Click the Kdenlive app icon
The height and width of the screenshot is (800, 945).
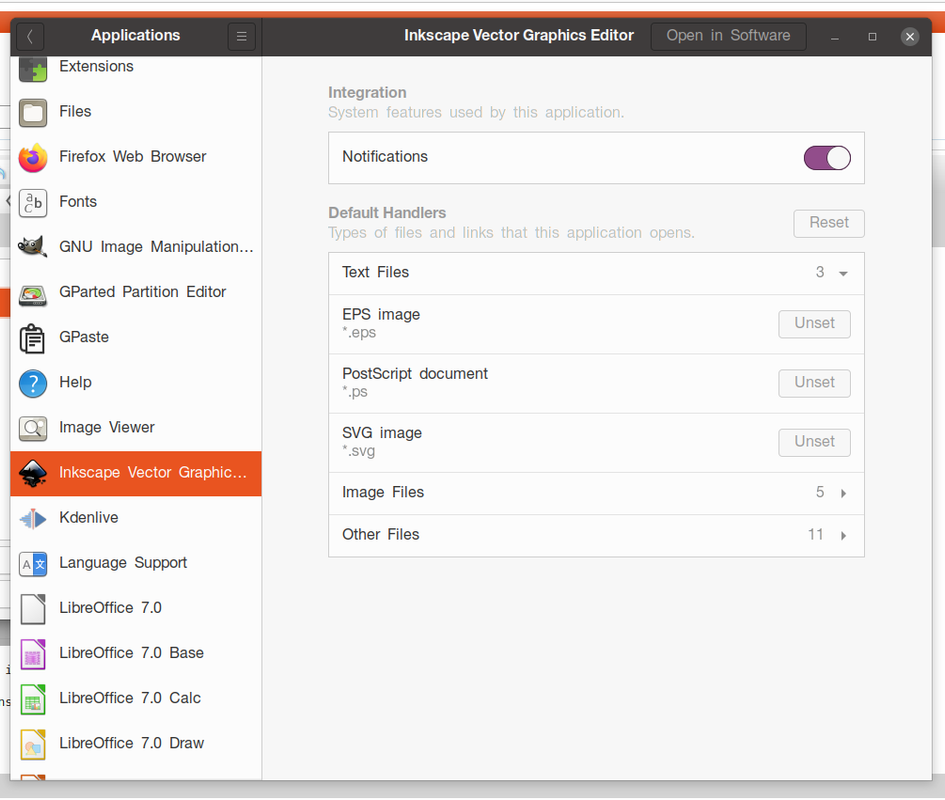(x=33, y=519)
